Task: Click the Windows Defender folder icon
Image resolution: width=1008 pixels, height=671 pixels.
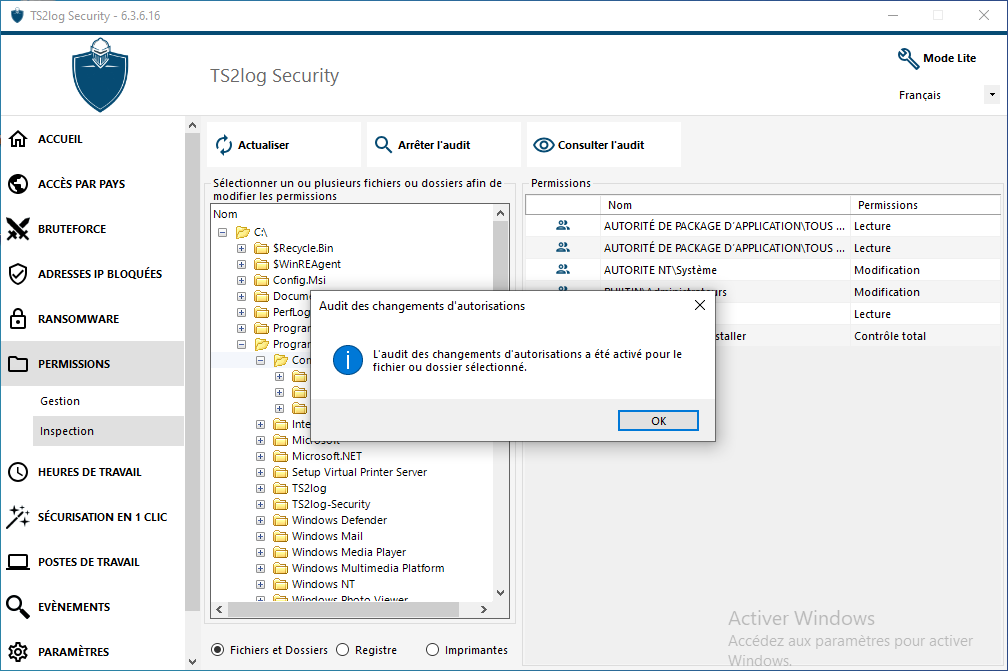Action: (x=280, y=520)
